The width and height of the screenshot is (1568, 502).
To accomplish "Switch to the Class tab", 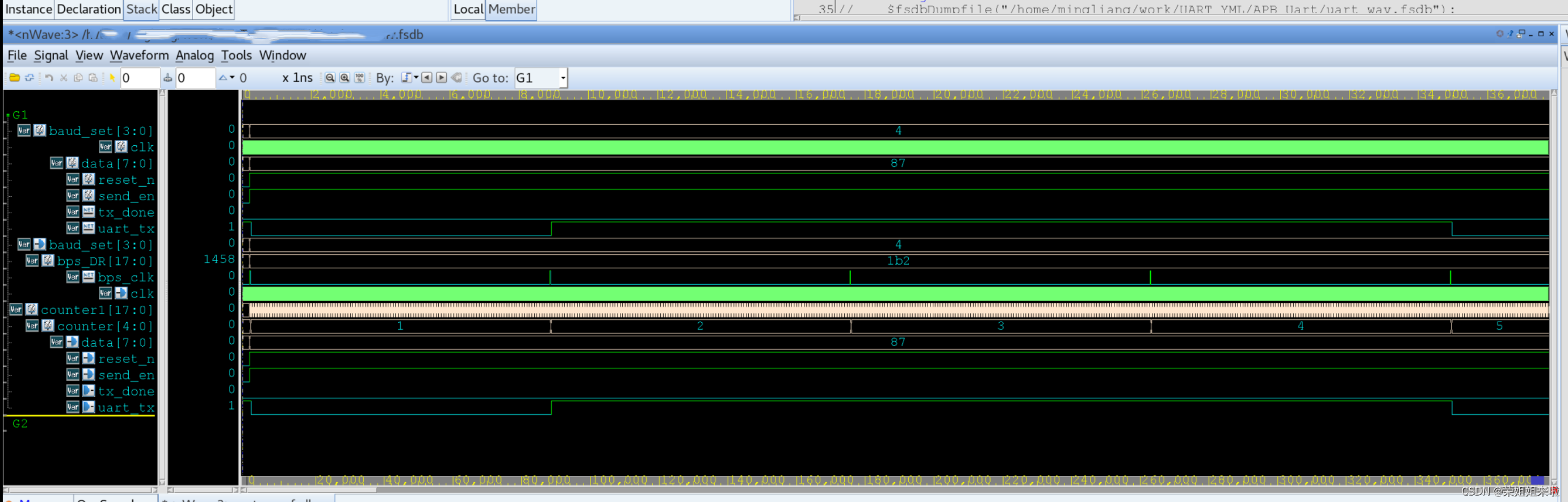I will (x=176, y=9).
